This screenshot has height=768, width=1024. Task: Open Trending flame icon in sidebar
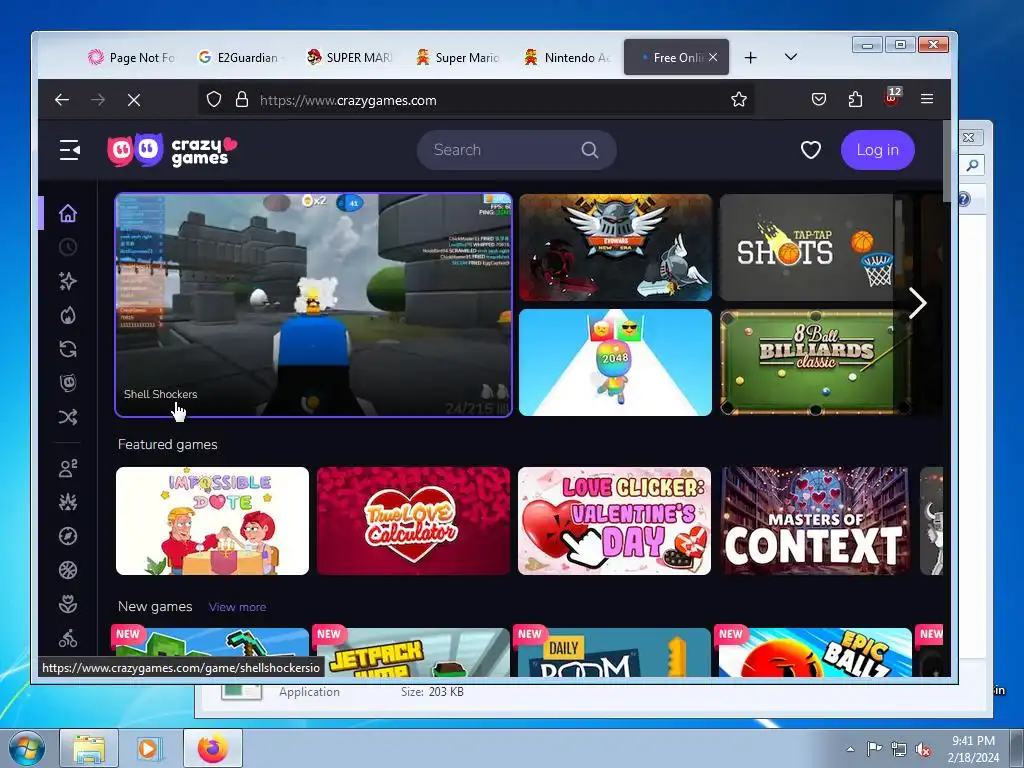[68, 315]
